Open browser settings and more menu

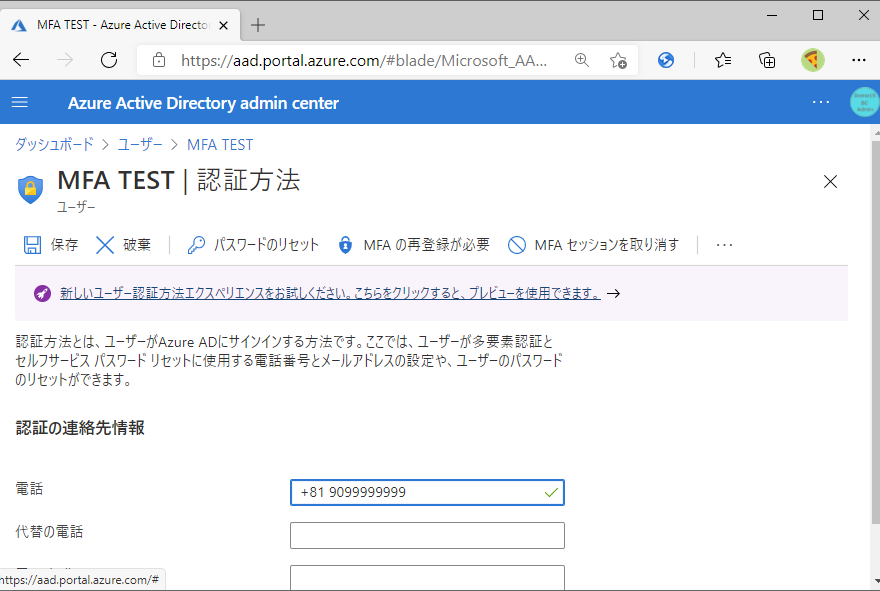[859, 60]
